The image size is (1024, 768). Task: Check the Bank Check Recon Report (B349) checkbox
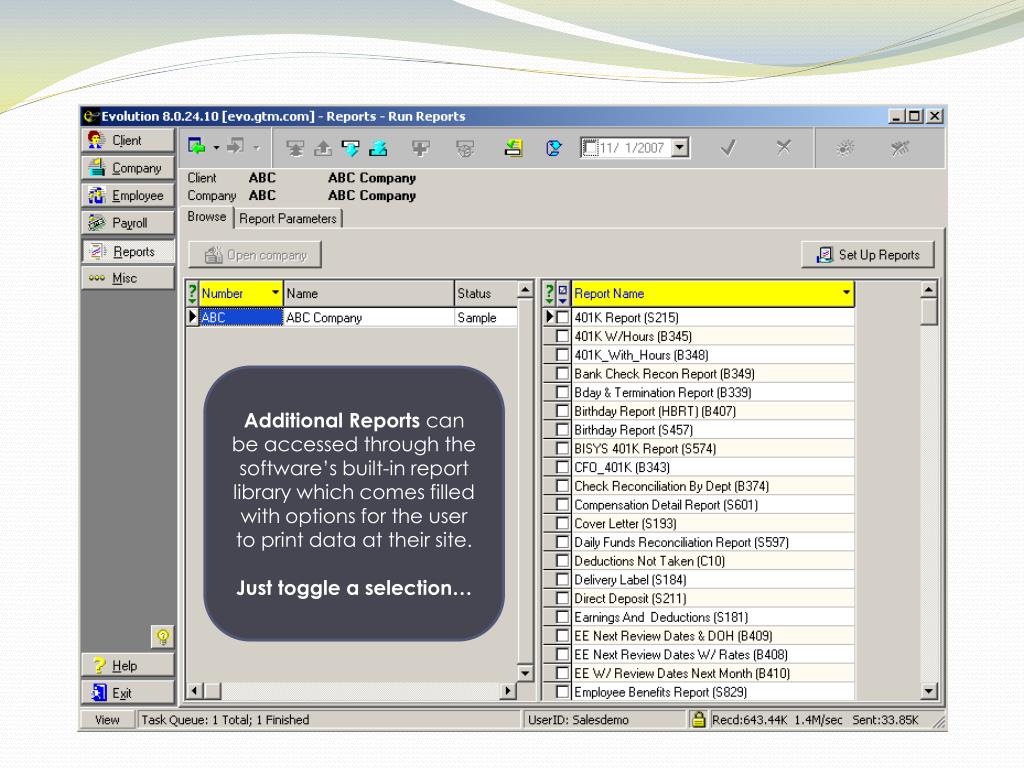[x=562, y=374]
